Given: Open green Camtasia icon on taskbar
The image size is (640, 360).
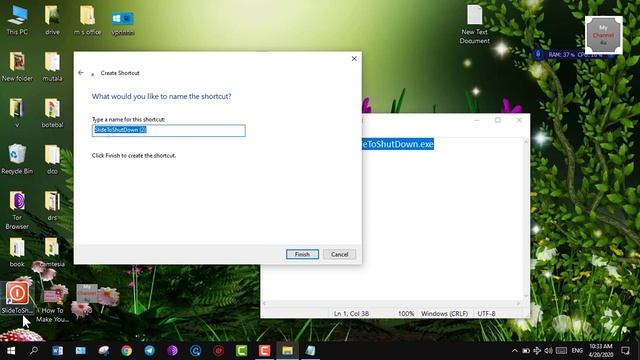Looking at the screenshot, I should pyautogui.click(x=242, y=351).
